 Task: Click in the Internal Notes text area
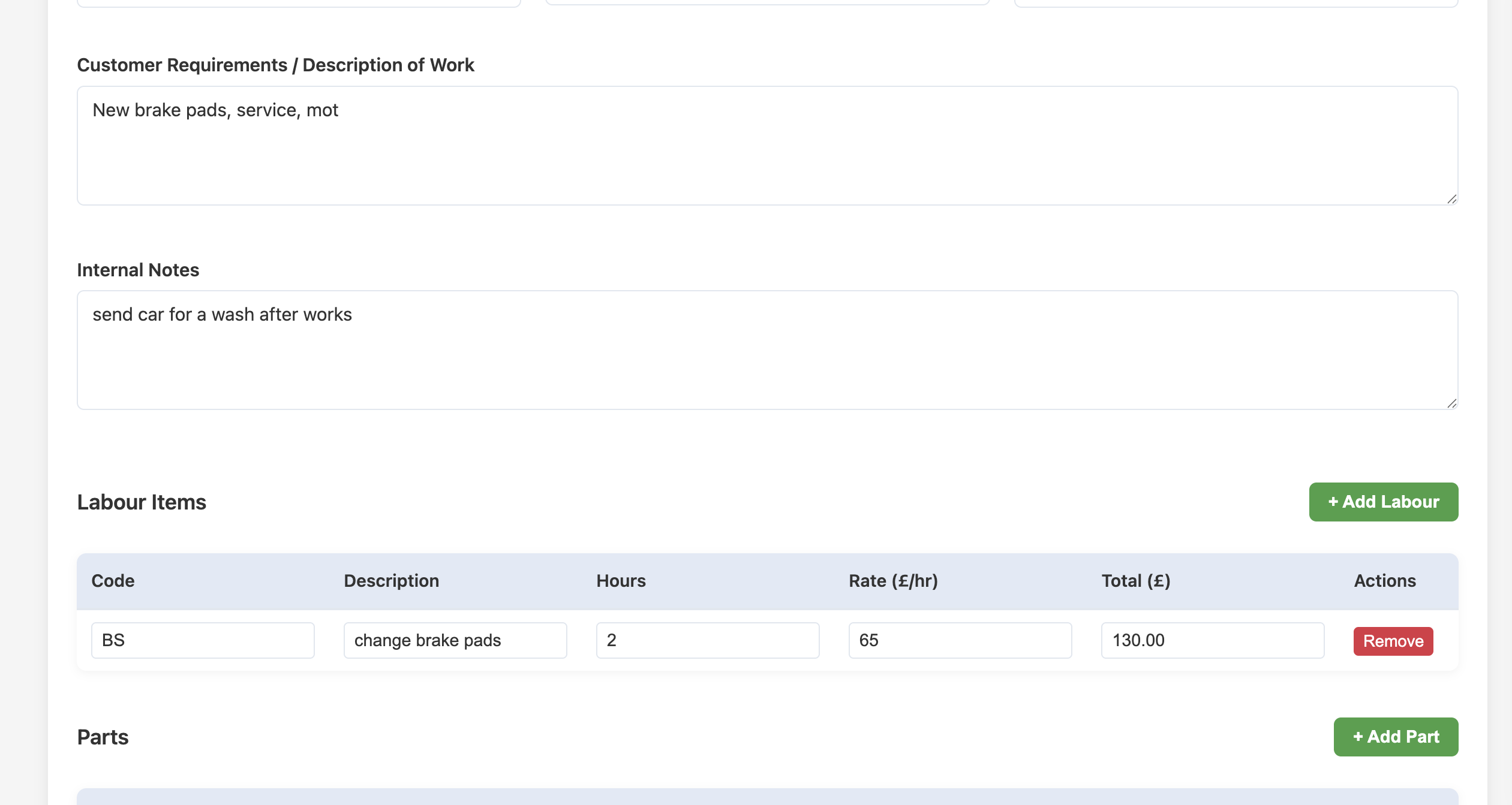tap(767, 350)
